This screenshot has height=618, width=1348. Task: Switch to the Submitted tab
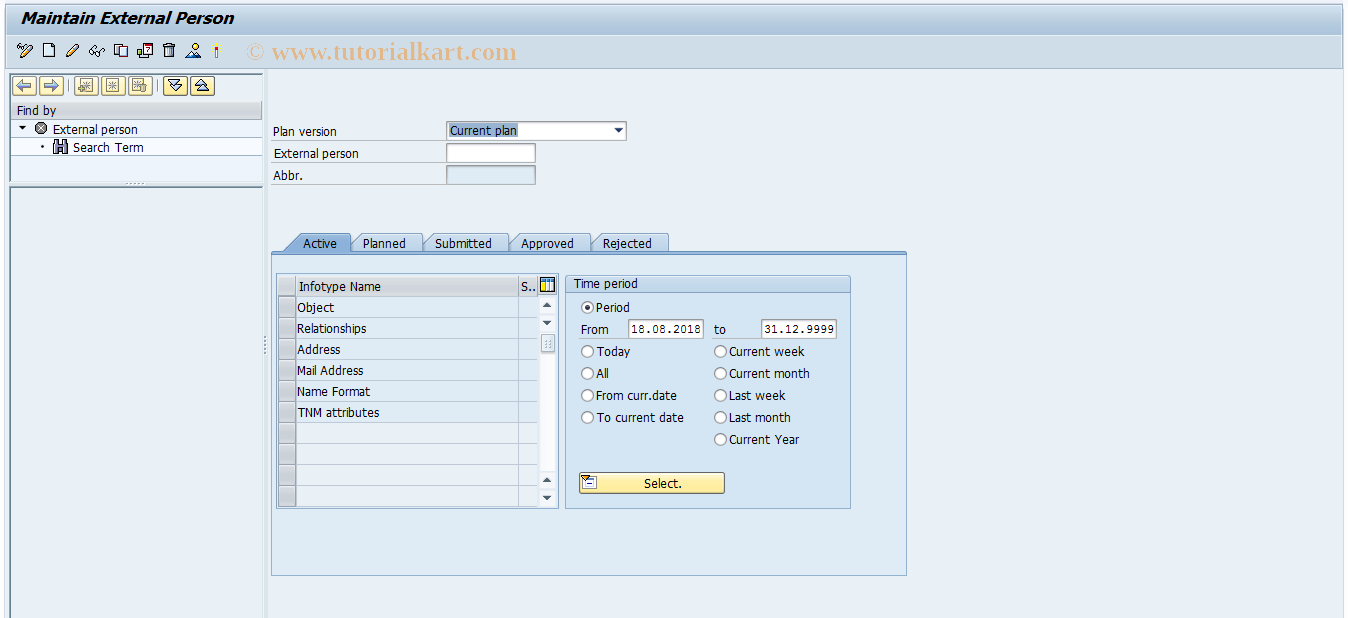[x=463, y=243]
